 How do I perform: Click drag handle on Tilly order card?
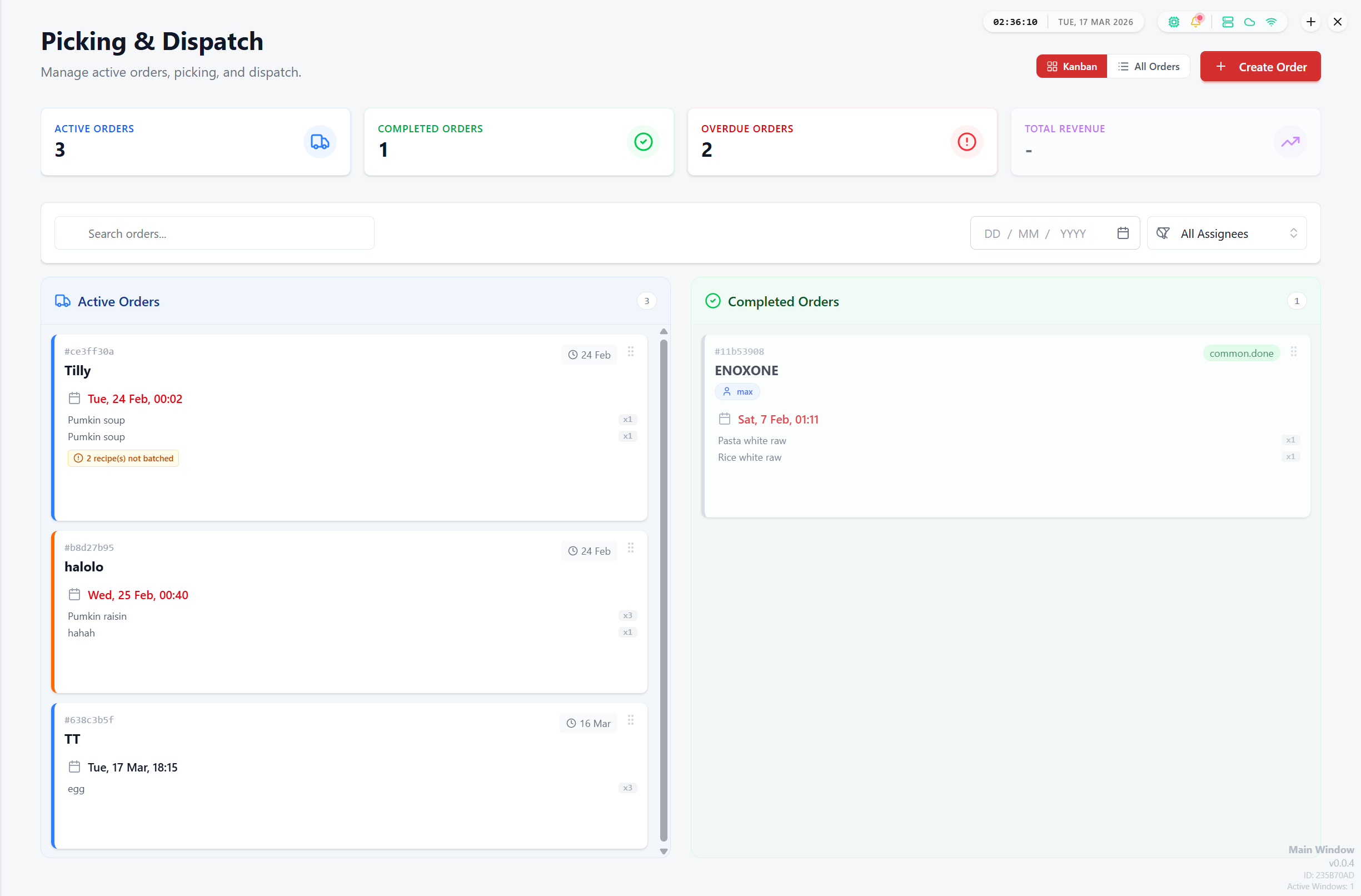click(x=630, y=351)
